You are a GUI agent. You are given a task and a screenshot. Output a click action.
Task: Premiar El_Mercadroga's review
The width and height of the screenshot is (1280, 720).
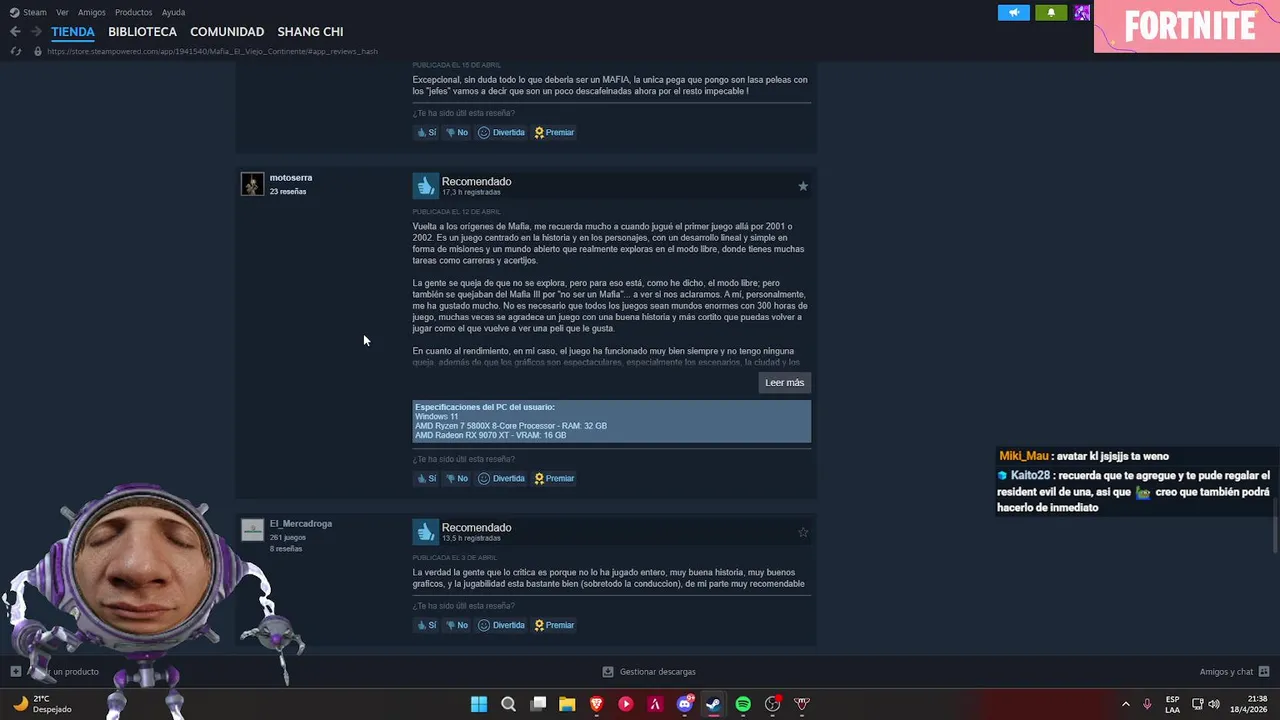point(554,625)
